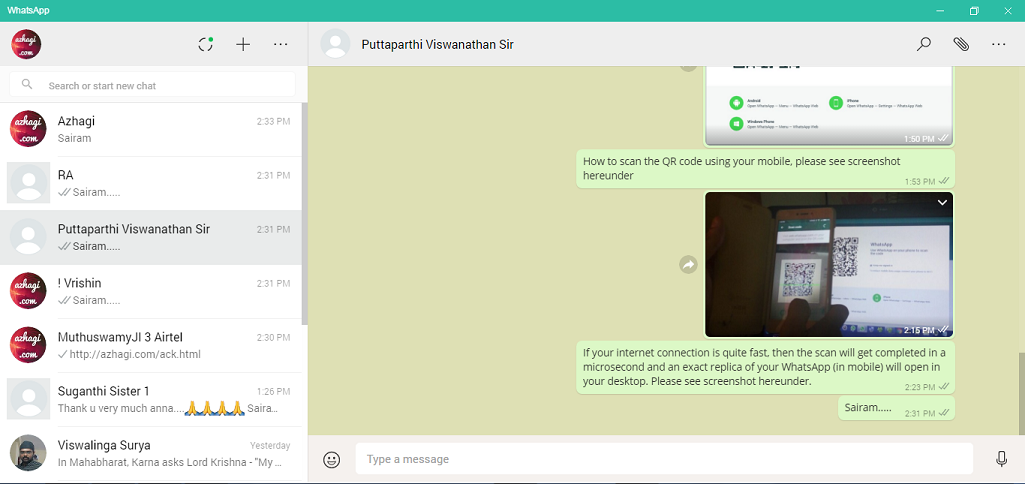Click Suganthi Sister 1 avatar
This screenshot has width=1025, height=484.
tap(28, 399)
